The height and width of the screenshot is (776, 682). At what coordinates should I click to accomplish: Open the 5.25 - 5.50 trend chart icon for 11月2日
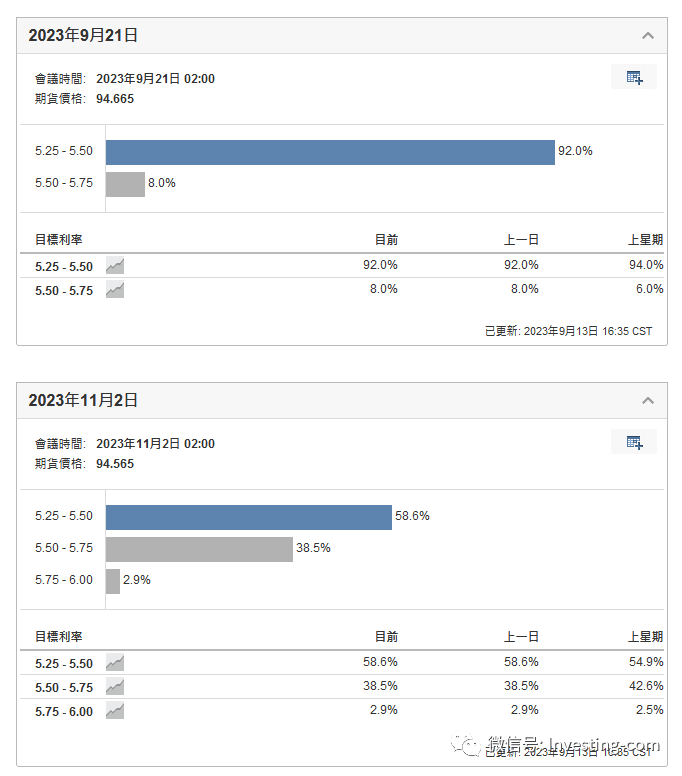[115, 663]
